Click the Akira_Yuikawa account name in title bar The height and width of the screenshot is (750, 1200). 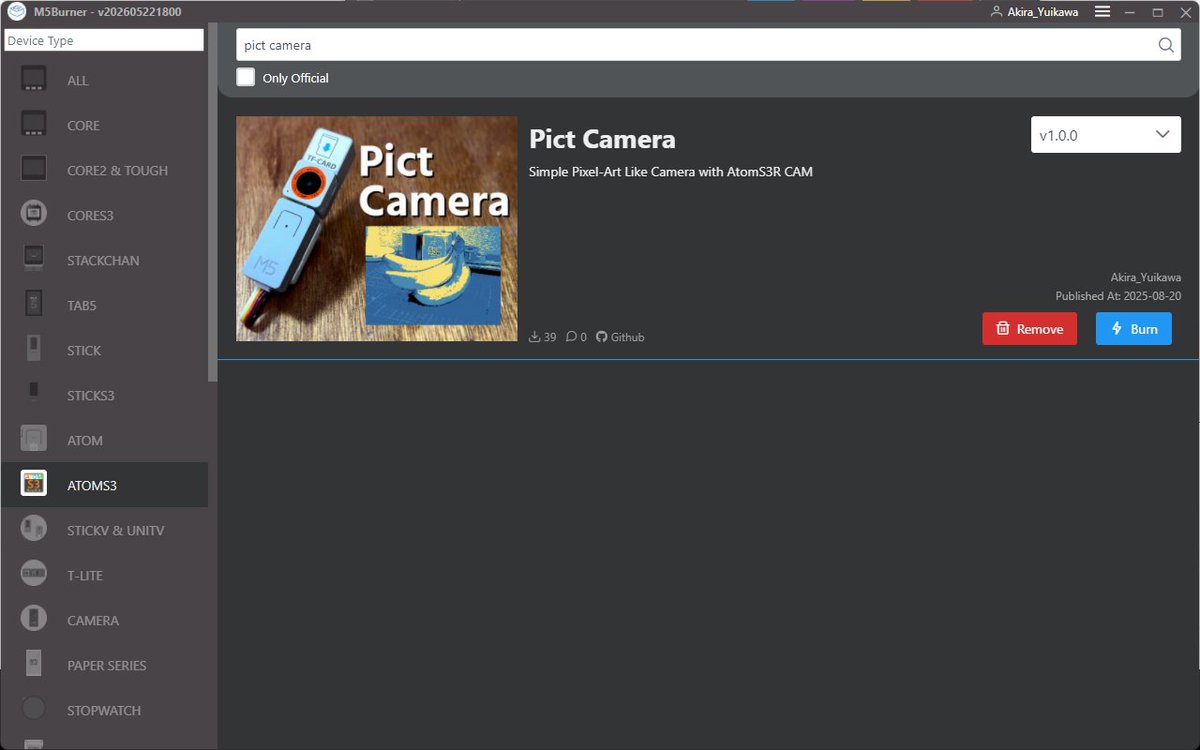click(x=1042, y=12)
